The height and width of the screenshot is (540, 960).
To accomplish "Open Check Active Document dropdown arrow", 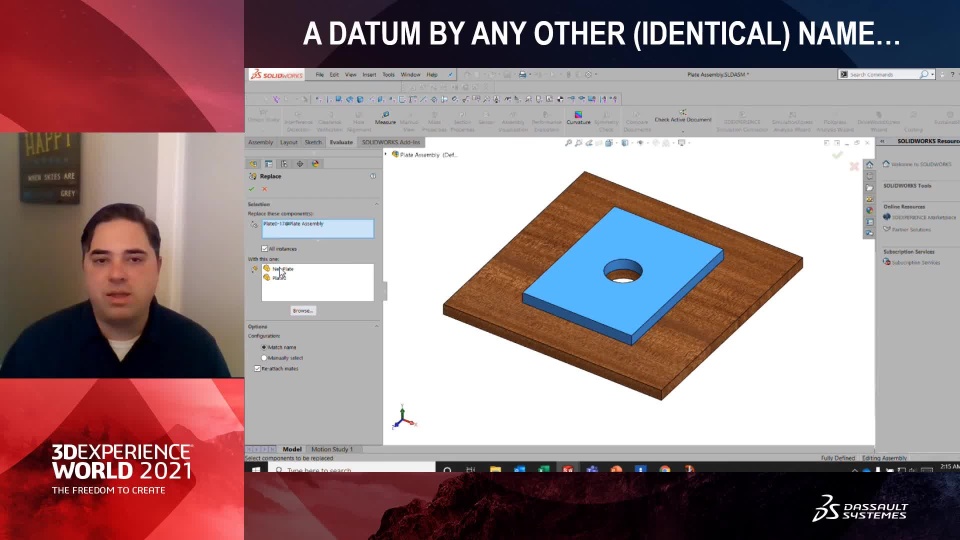I will pos(683,131).
